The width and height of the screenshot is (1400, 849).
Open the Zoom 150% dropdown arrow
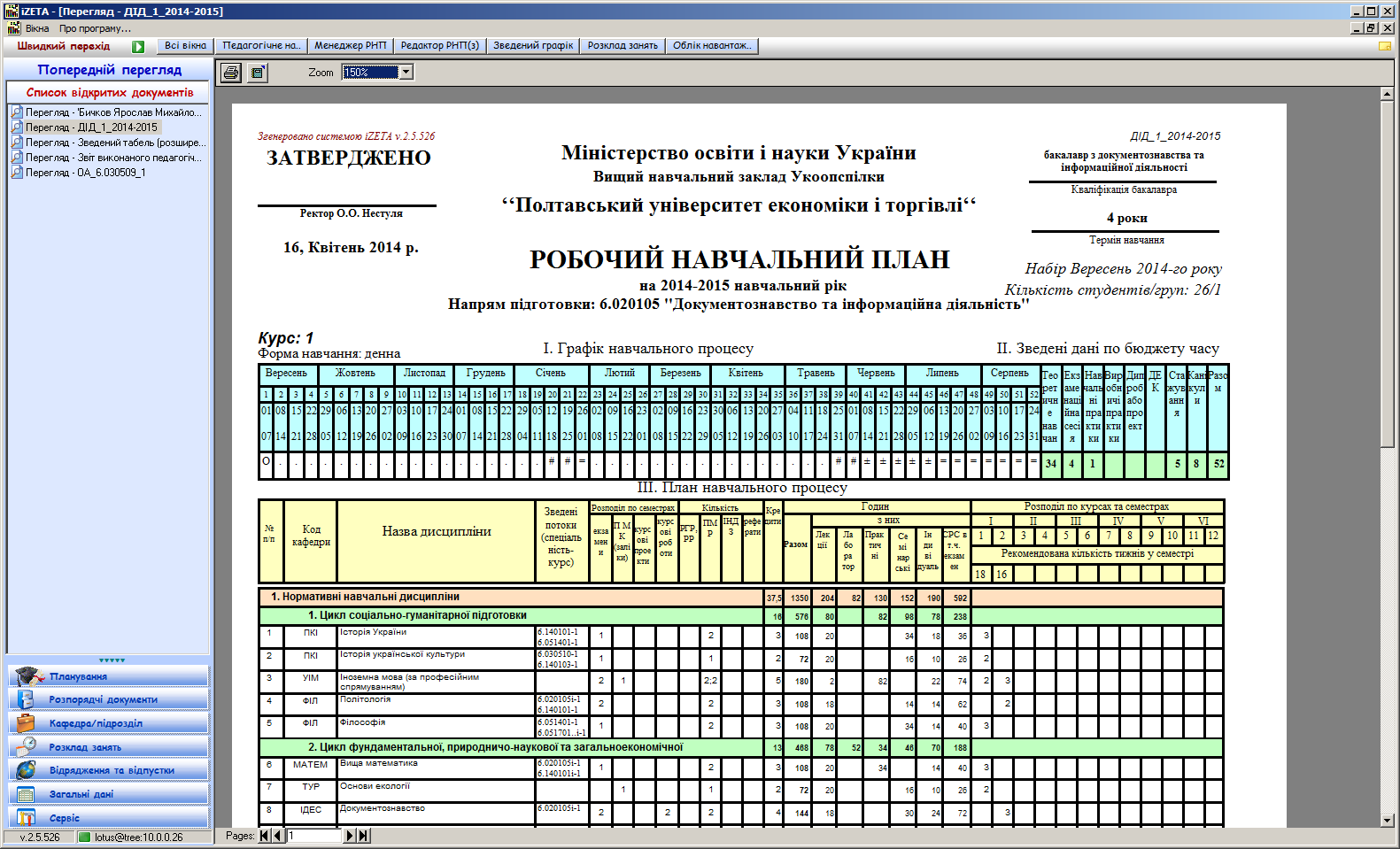(406, 73)
